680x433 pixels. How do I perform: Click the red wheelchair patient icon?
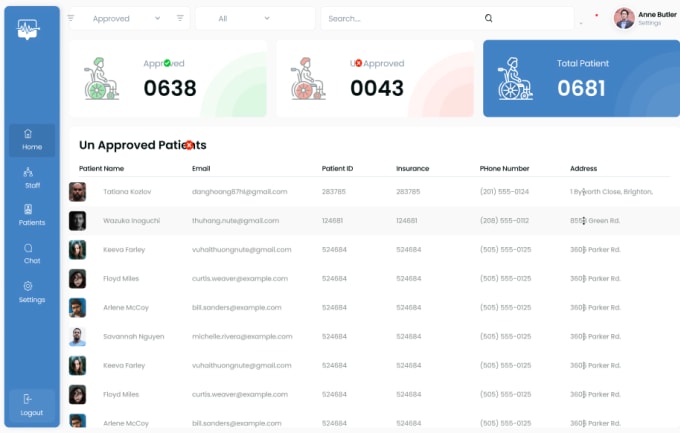(x=308, y=79)
